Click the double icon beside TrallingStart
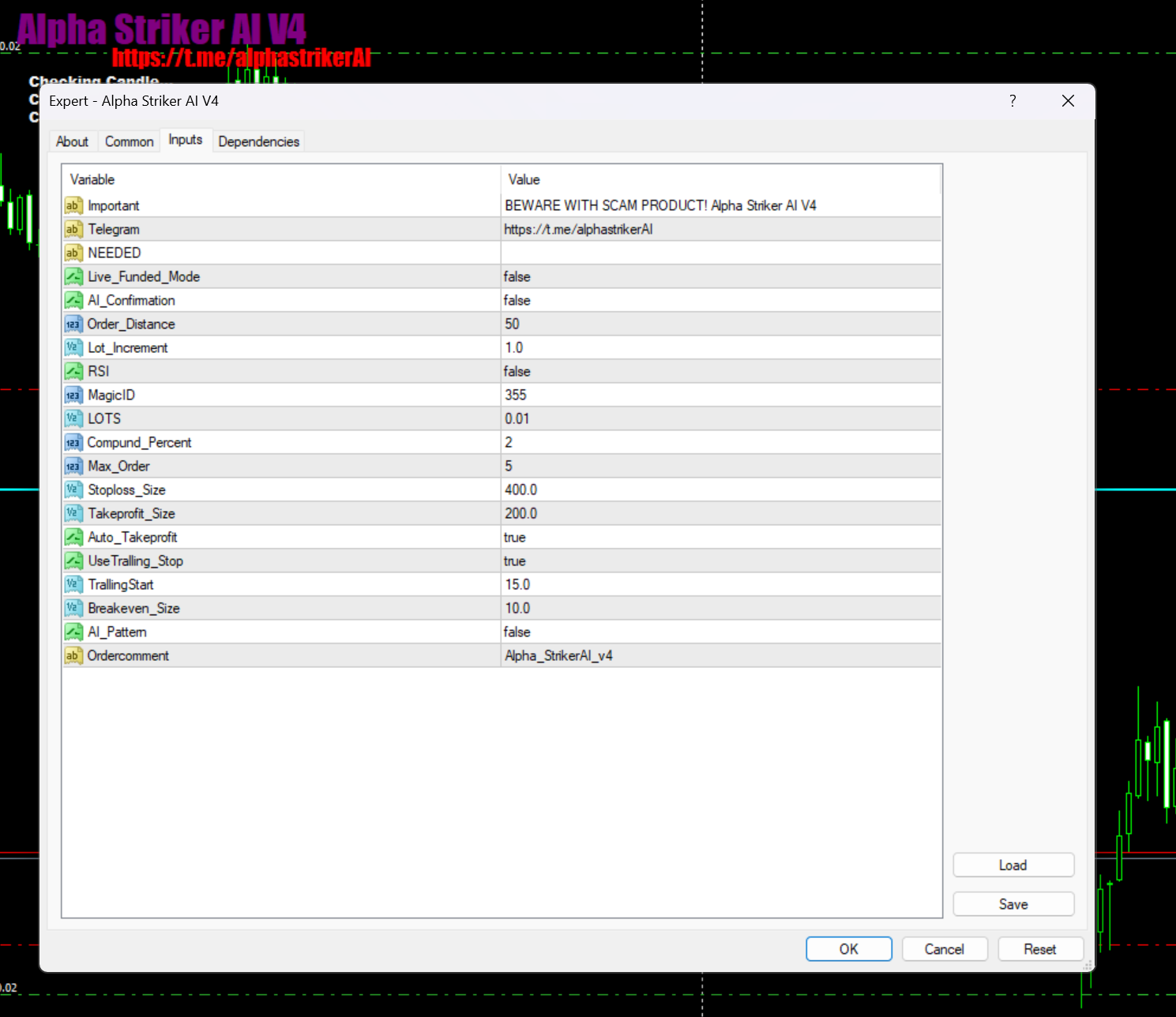Viewport: 1176px width, 1017px height. coord(73,584)
